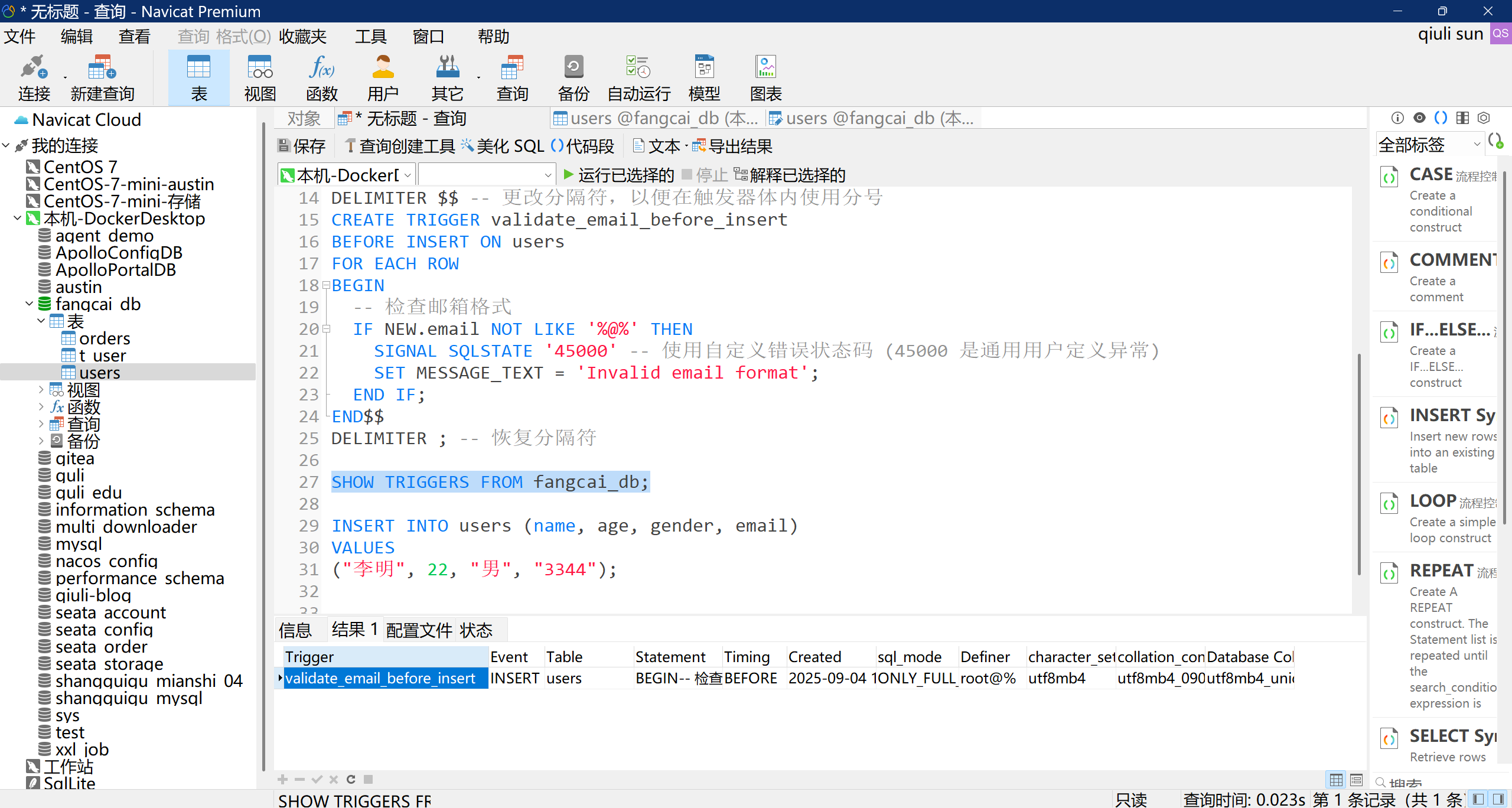Select the orders table in tree
The image size is (1512, 808).
click(x=104, y=338)
